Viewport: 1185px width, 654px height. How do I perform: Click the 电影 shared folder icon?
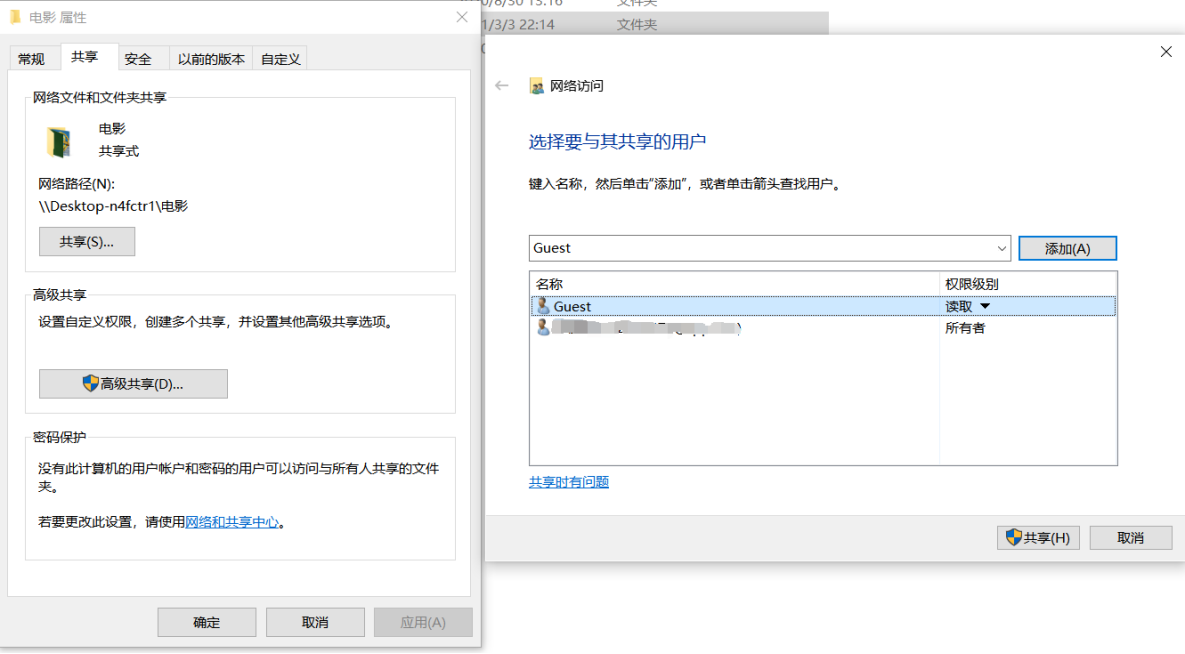59,142
